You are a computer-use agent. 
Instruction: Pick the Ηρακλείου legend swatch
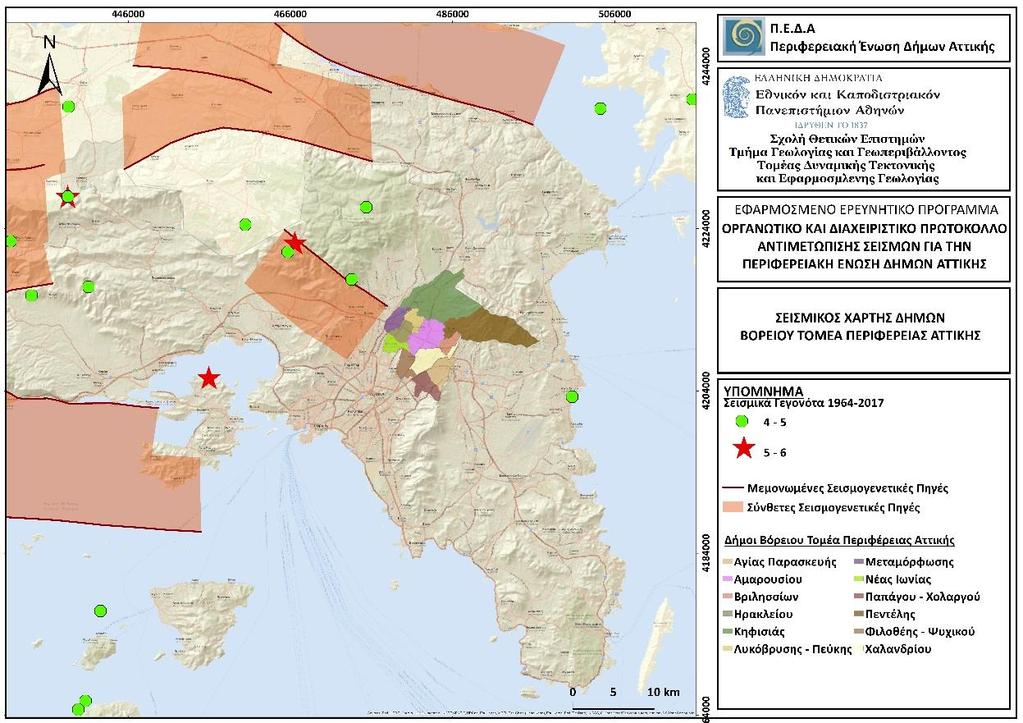pyautogui.click(x=727, y=615)
